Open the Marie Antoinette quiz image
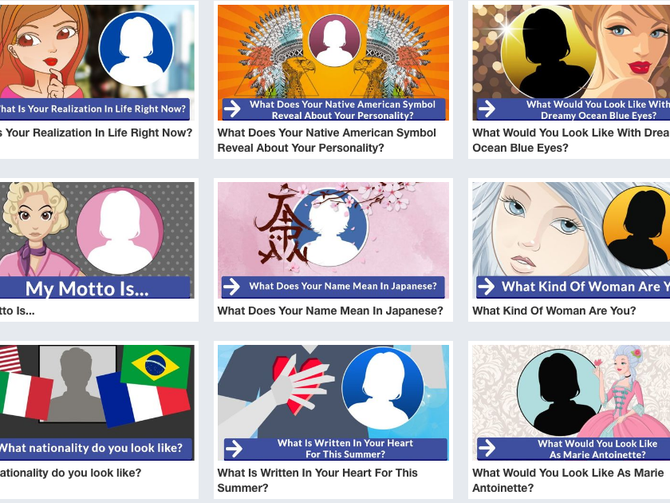 [x=571, y=403]
